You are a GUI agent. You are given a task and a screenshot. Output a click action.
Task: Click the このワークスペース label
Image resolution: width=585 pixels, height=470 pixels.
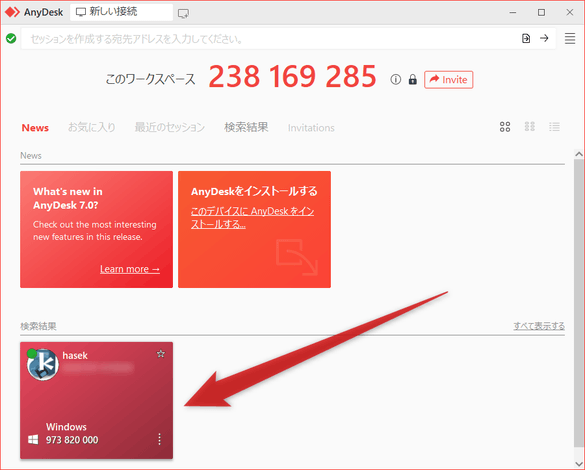150,79
